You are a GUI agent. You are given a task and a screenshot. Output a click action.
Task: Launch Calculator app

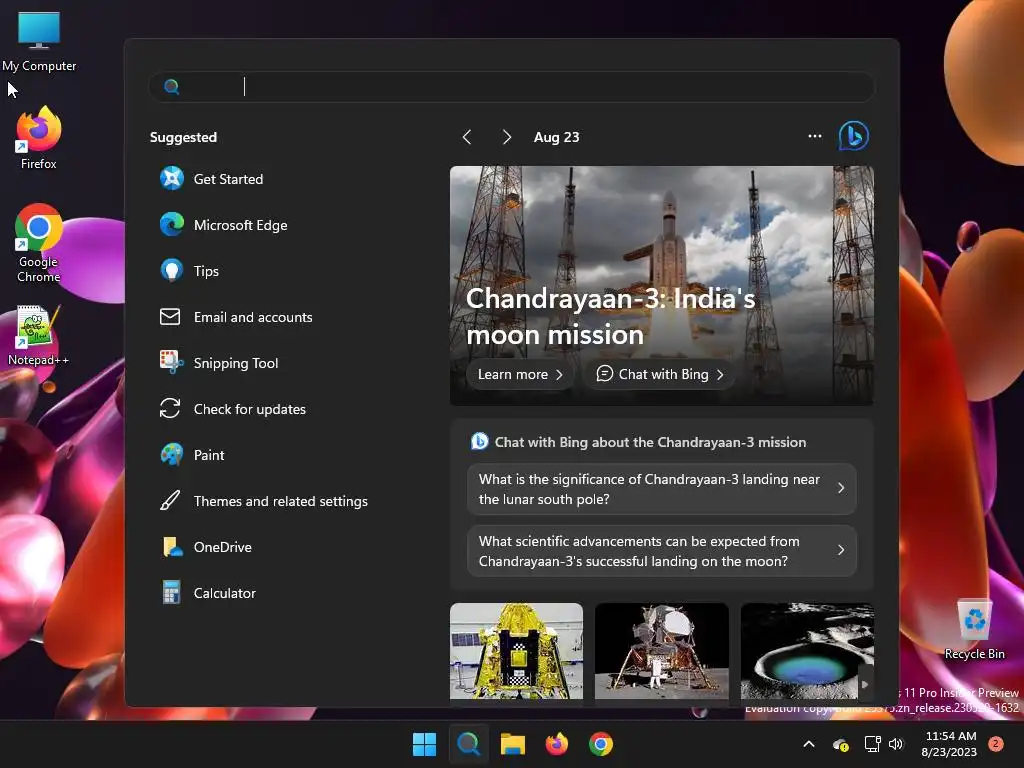point(208,593)
